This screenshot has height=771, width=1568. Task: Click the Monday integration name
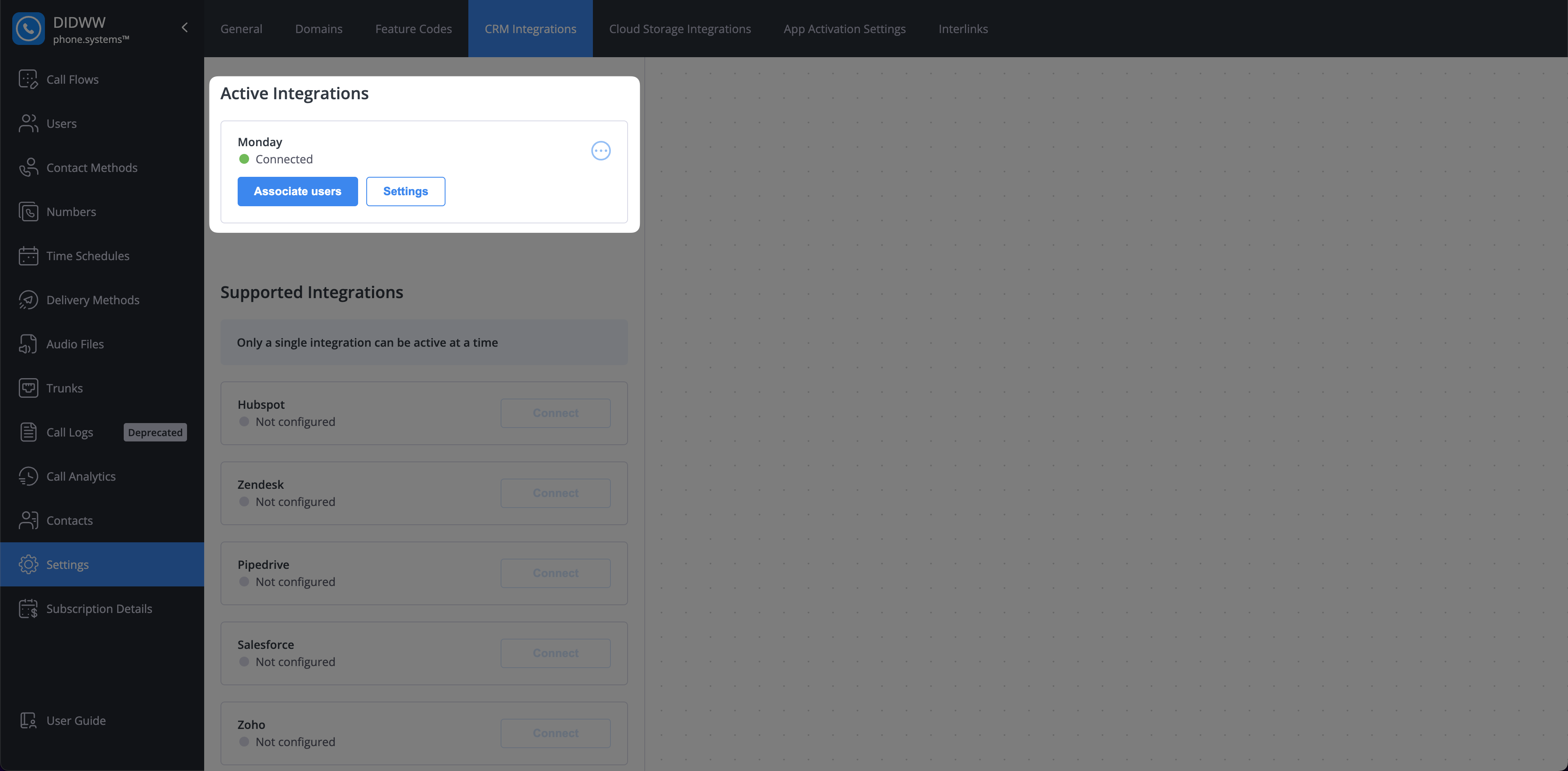[x=260, y=142]
